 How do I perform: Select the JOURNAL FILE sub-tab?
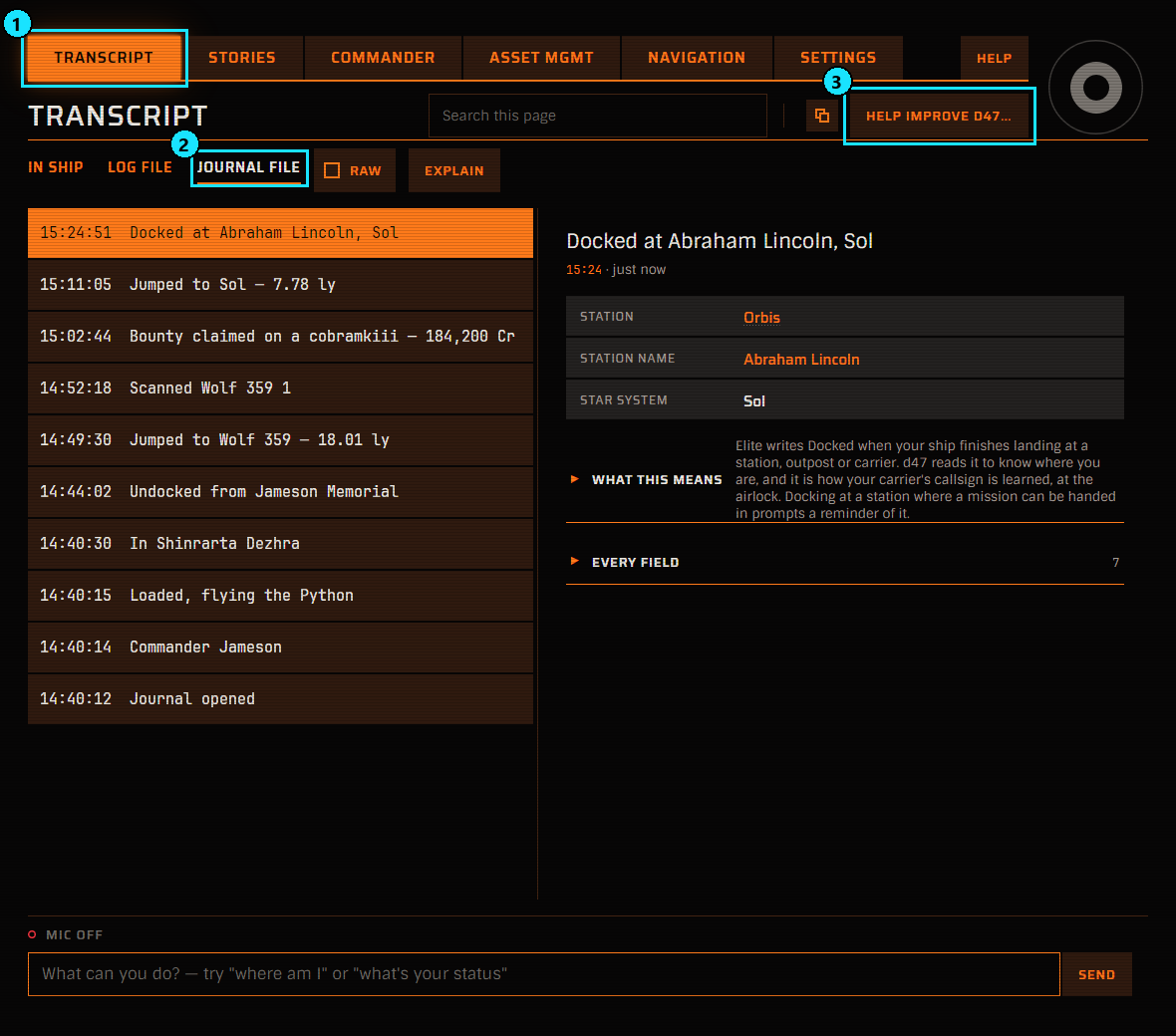[248, 168]
